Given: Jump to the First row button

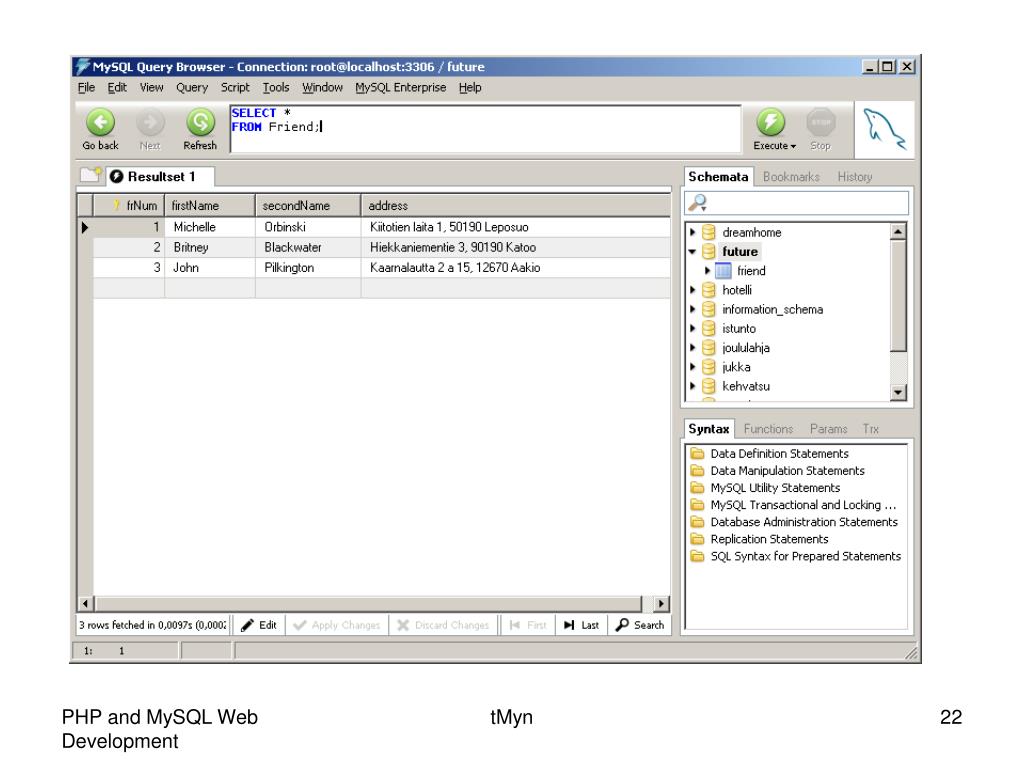Looking at the screenshot, I should (528, 625).
